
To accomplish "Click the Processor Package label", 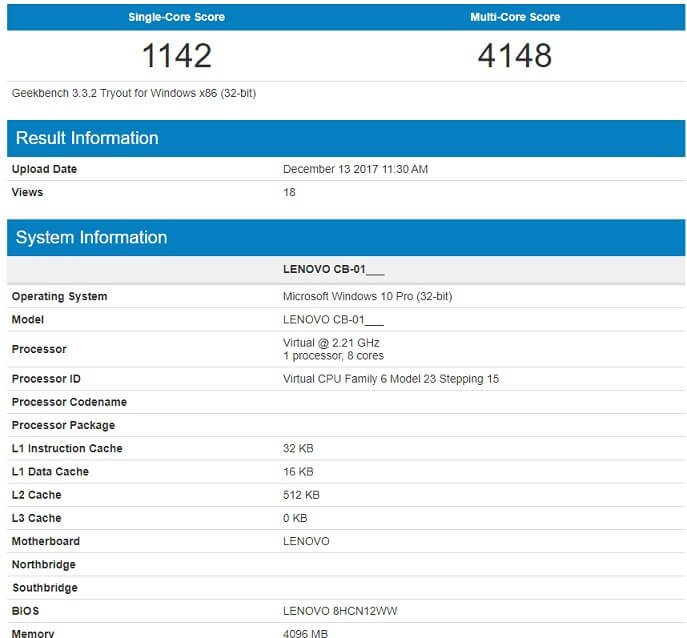I will pos(63,425).
